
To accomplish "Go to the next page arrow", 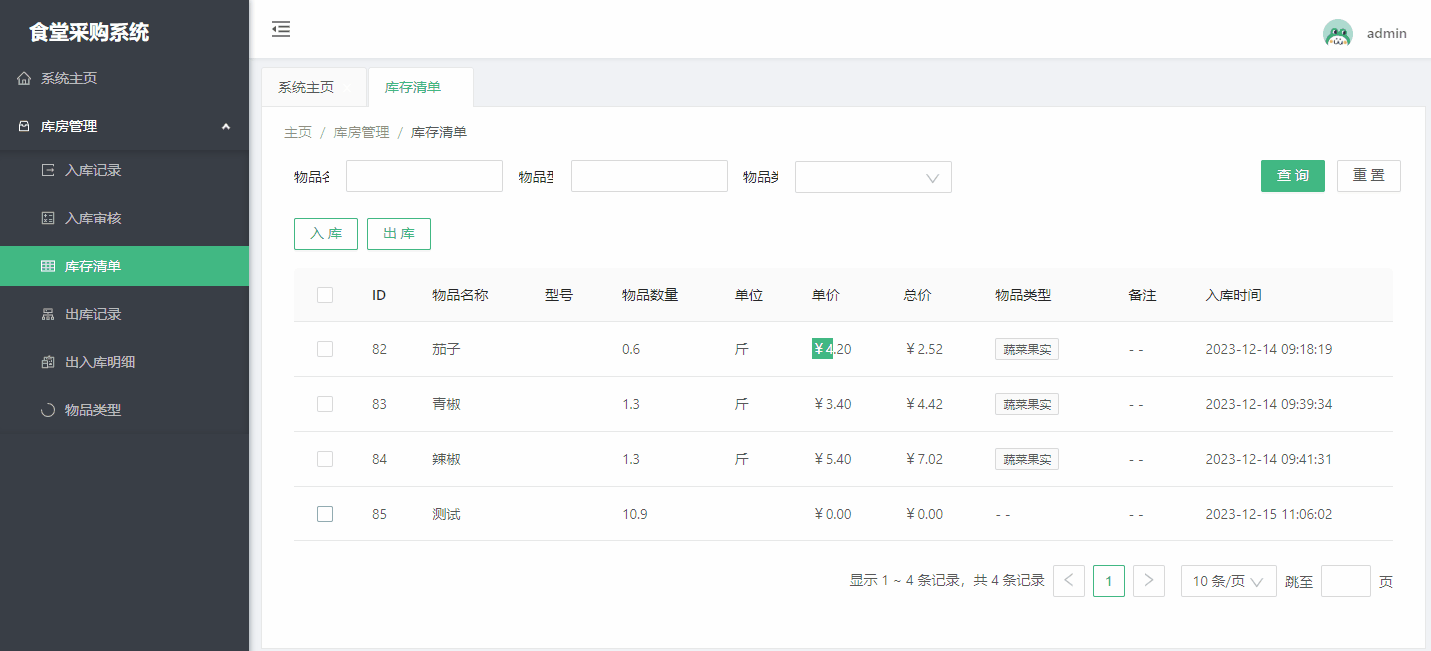I will pos(1149,581).
